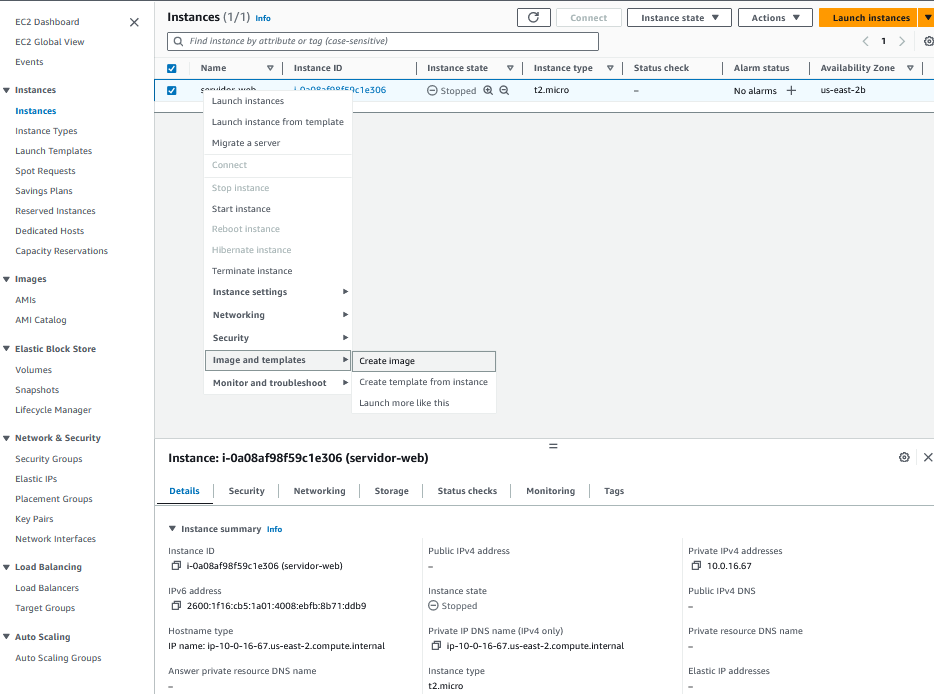Close the instance details panel
The width and height of the screenshot is (934, 694).
(927, 457)
